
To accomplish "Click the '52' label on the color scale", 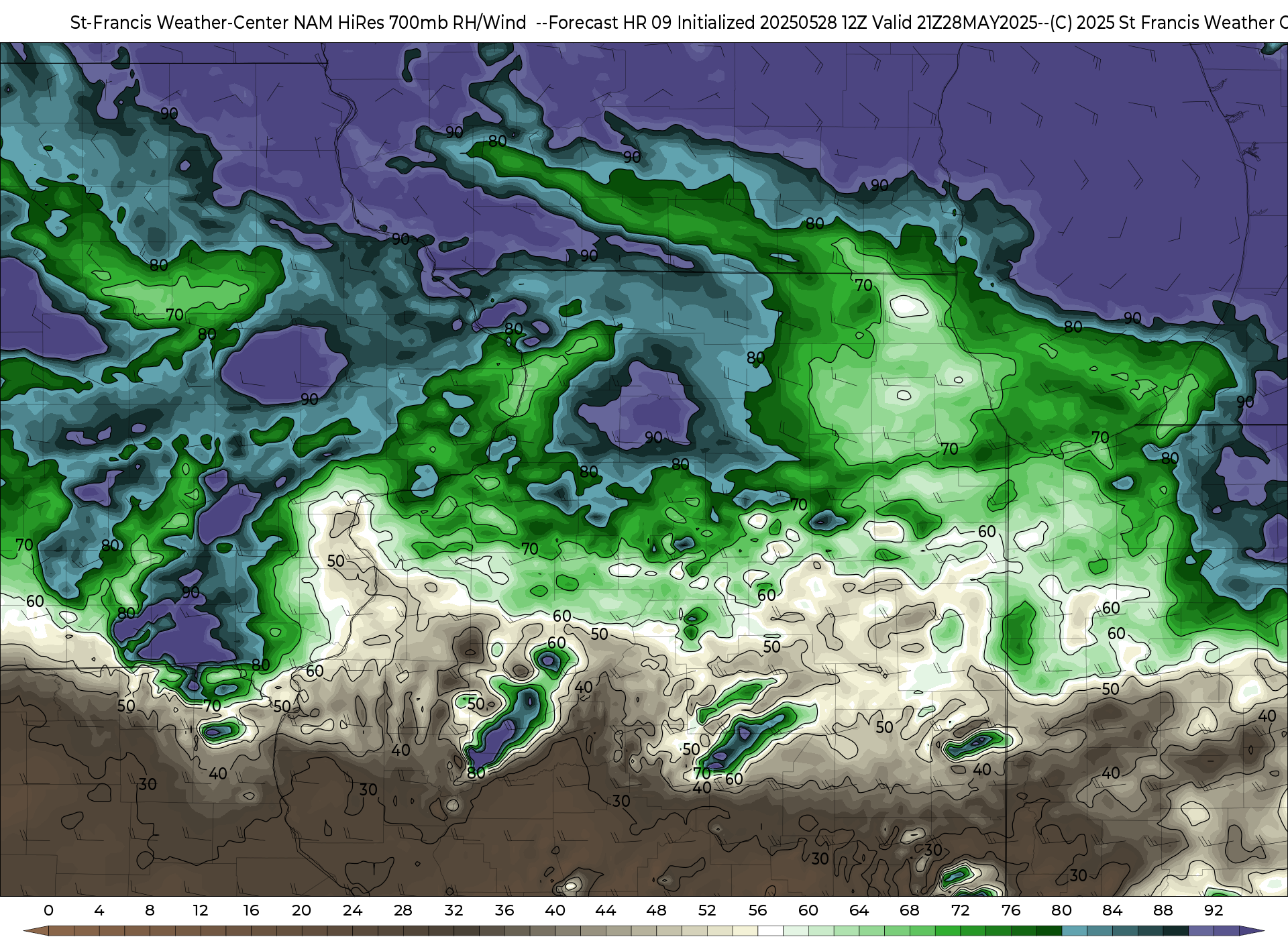I will click(x=707, y=910).
